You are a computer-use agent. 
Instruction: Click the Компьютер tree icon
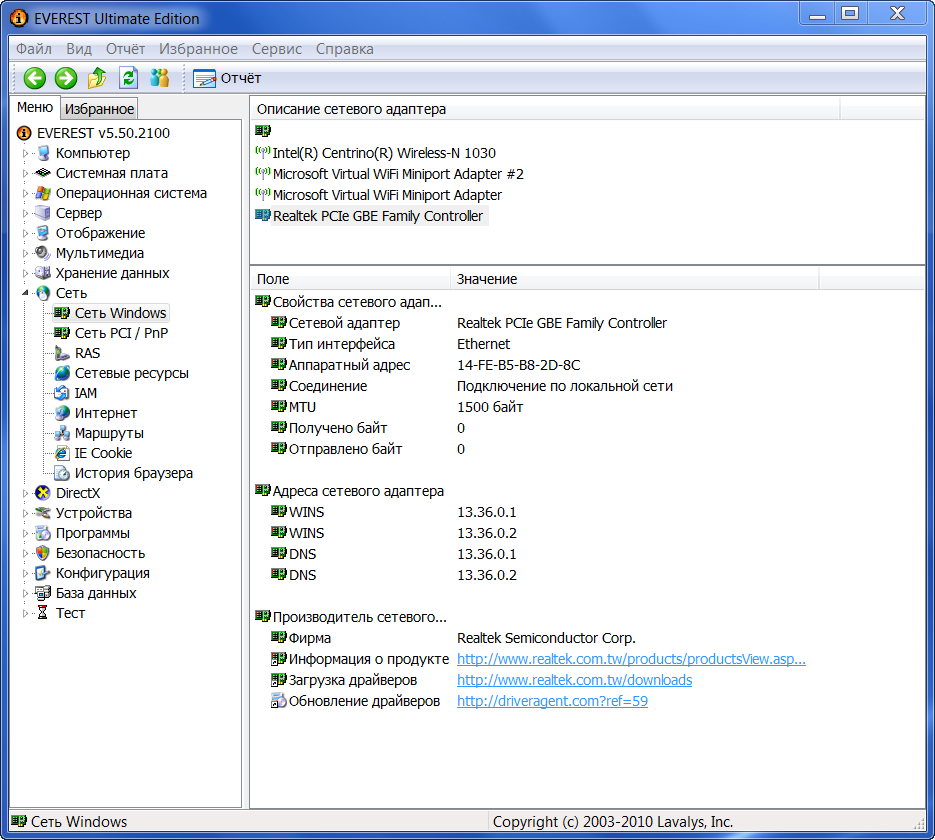[x=43, y=153]
